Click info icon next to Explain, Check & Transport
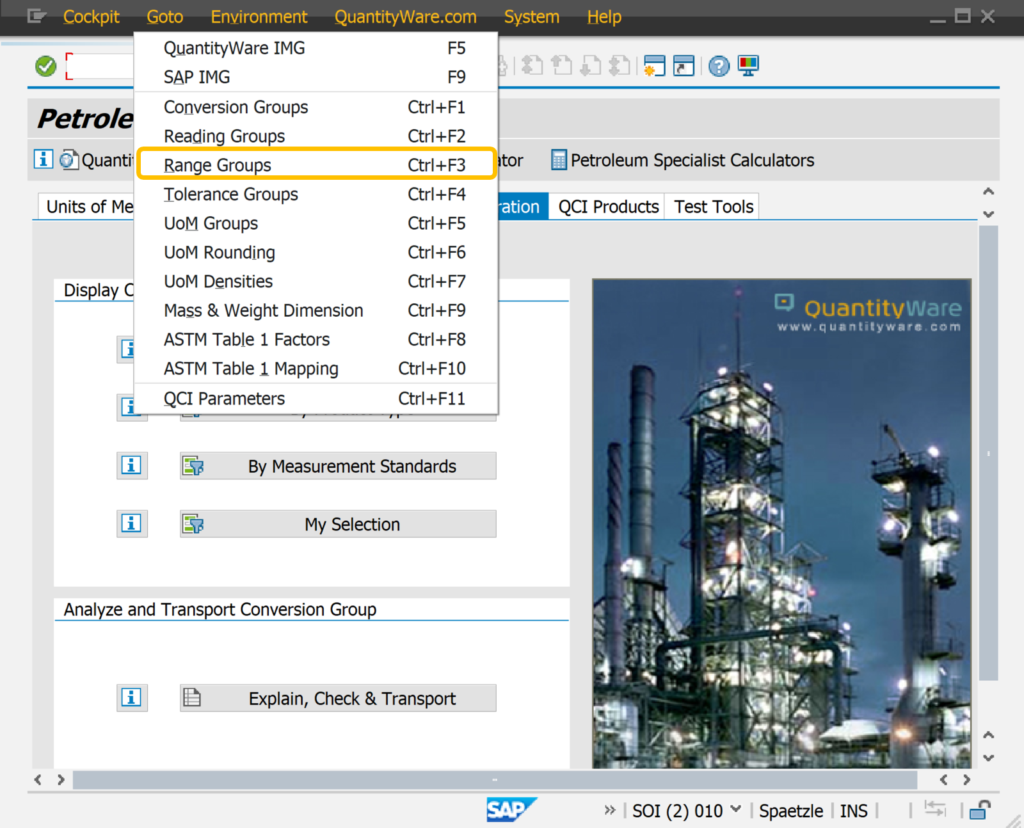The height and width of the screenshot is (828, 1024). tap(131, 697)
